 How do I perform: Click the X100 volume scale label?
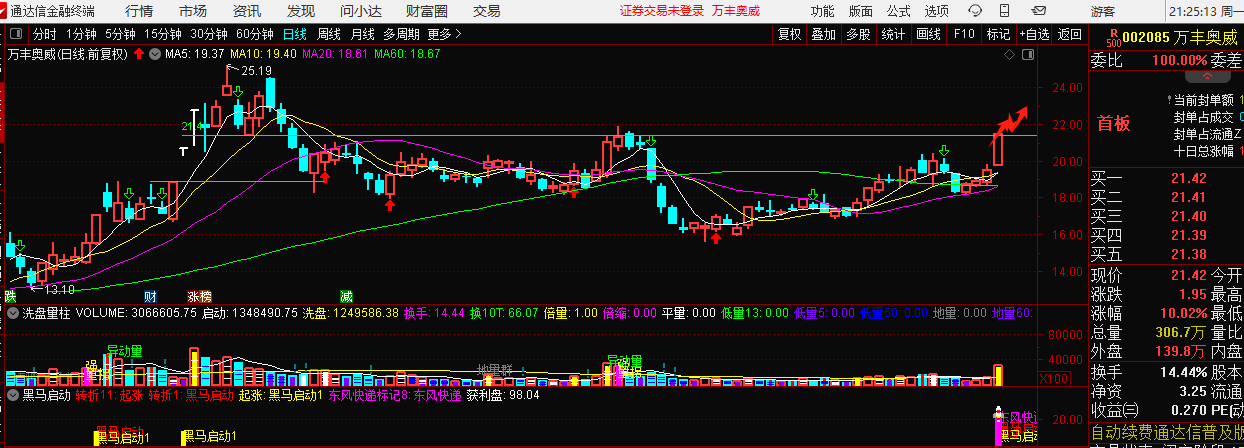coord(1052,378)
